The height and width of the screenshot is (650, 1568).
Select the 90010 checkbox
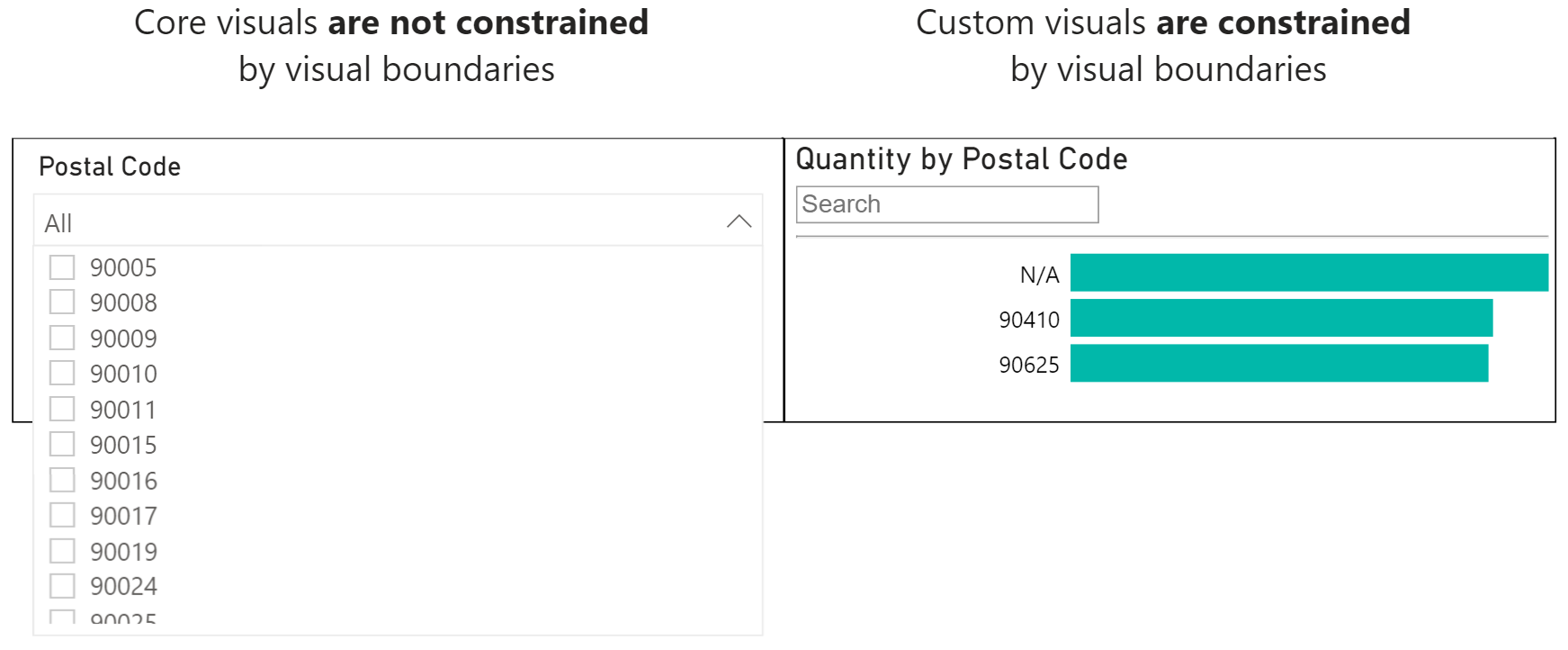tap(62, 374)
